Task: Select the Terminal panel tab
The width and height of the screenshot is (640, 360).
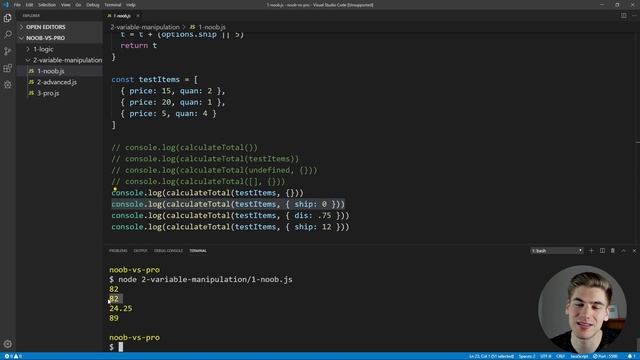Action: point(198,251)
